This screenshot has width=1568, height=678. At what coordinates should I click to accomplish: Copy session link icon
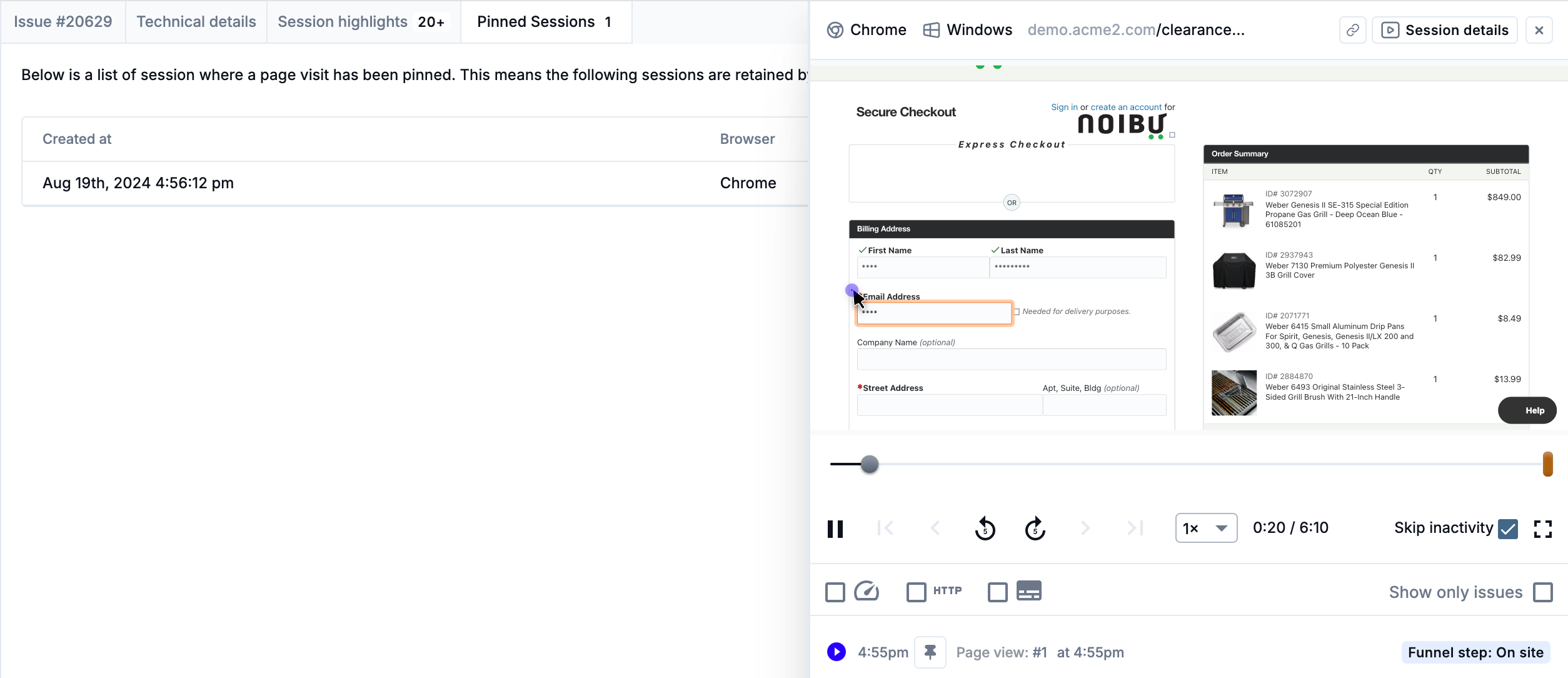1353,30
